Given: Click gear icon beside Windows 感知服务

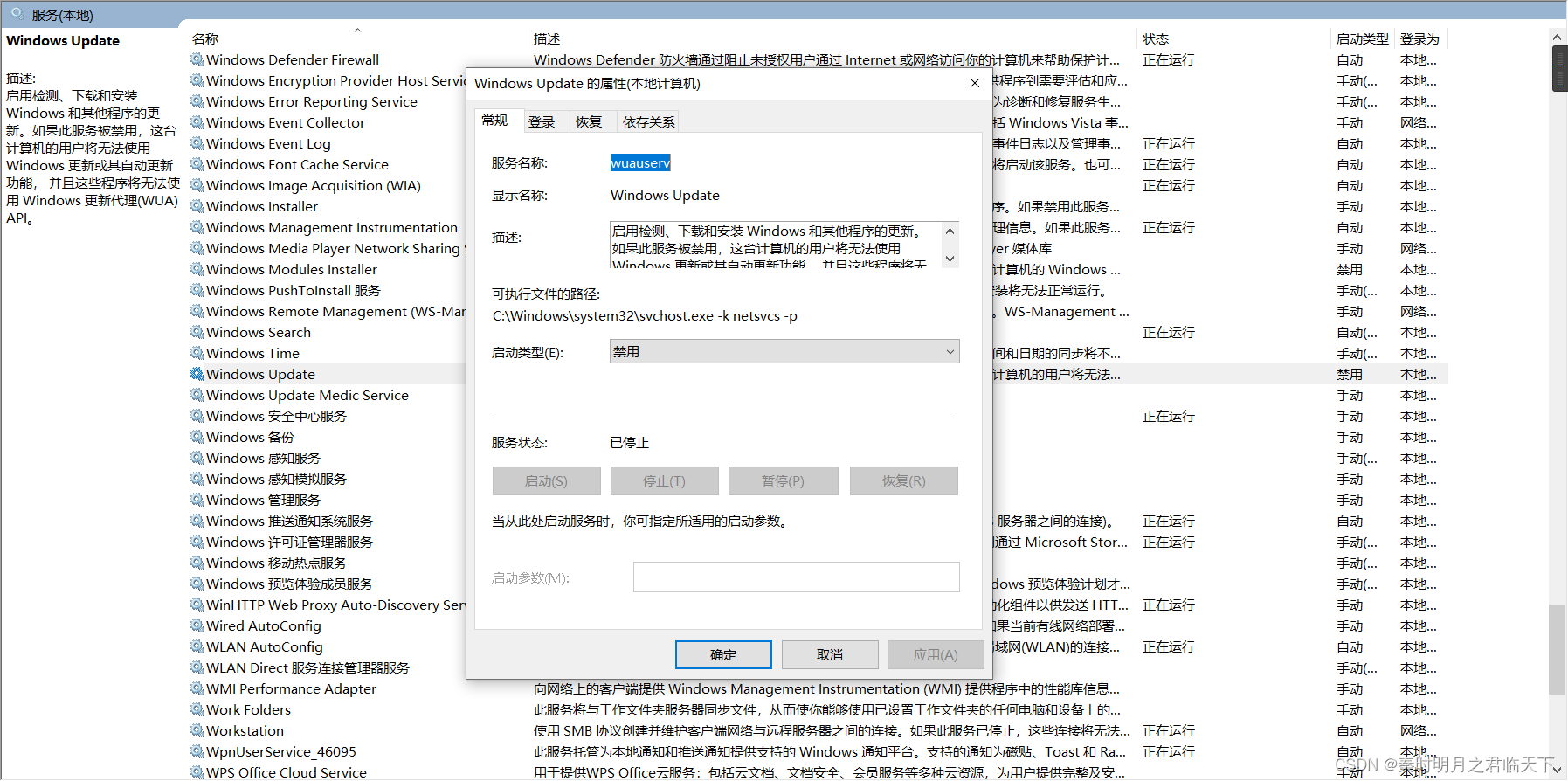Looking at the screenshot, I should tap(197, 458).
